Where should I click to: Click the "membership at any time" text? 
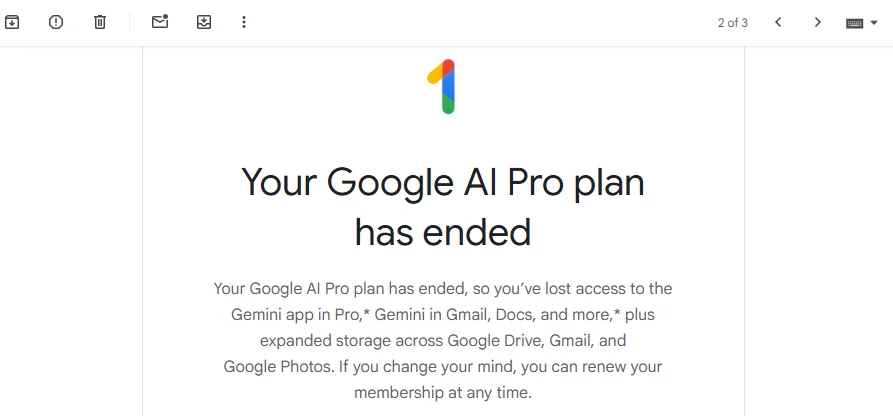pyautogui.click(x=443, y=393)
